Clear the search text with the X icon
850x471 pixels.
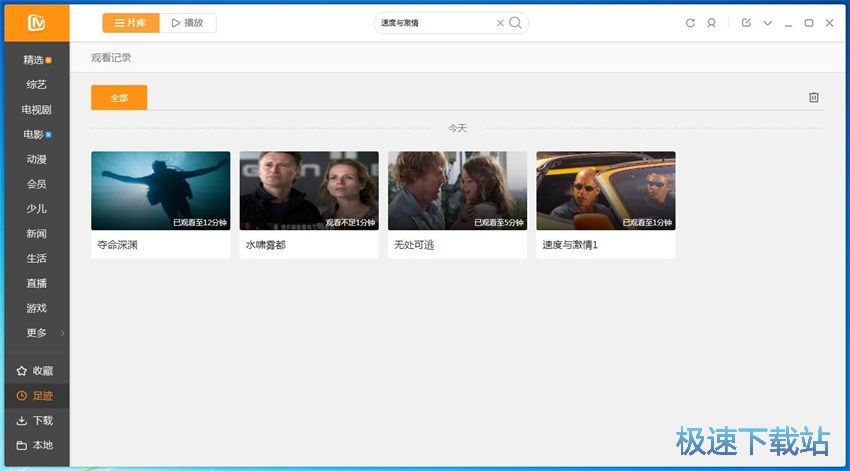pyautogui.click(x=500, y=23)
